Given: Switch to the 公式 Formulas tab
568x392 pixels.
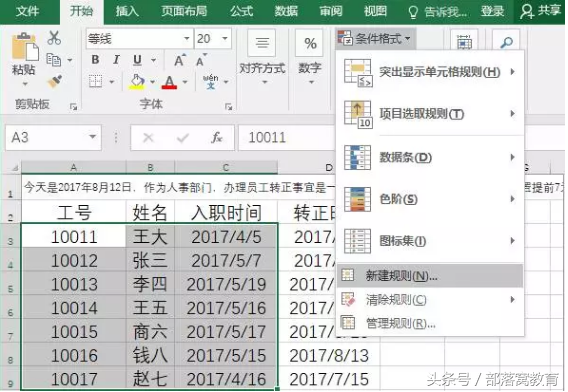Looking at the screenshot, I should 241,11.
